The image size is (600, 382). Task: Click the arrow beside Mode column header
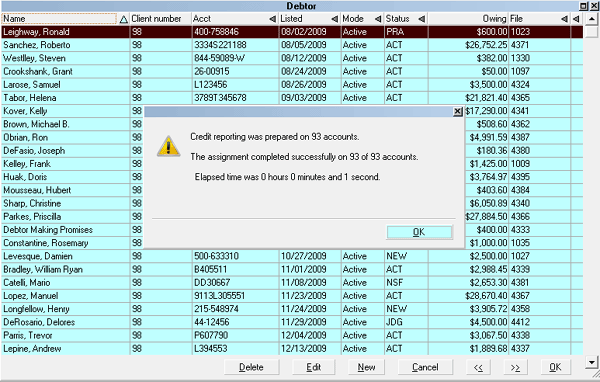click(x=378, y=19)
